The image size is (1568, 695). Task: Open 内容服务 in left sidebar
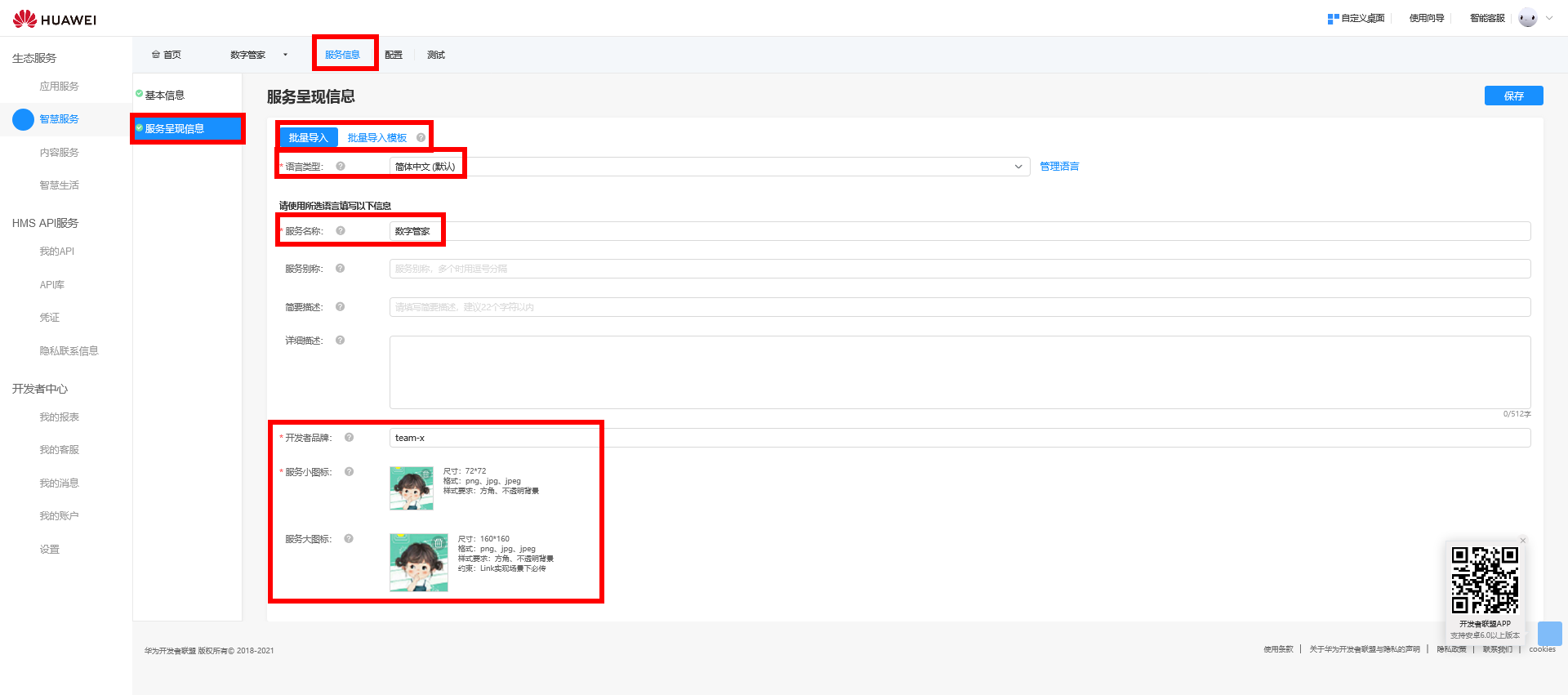click(x=60, y=153)
